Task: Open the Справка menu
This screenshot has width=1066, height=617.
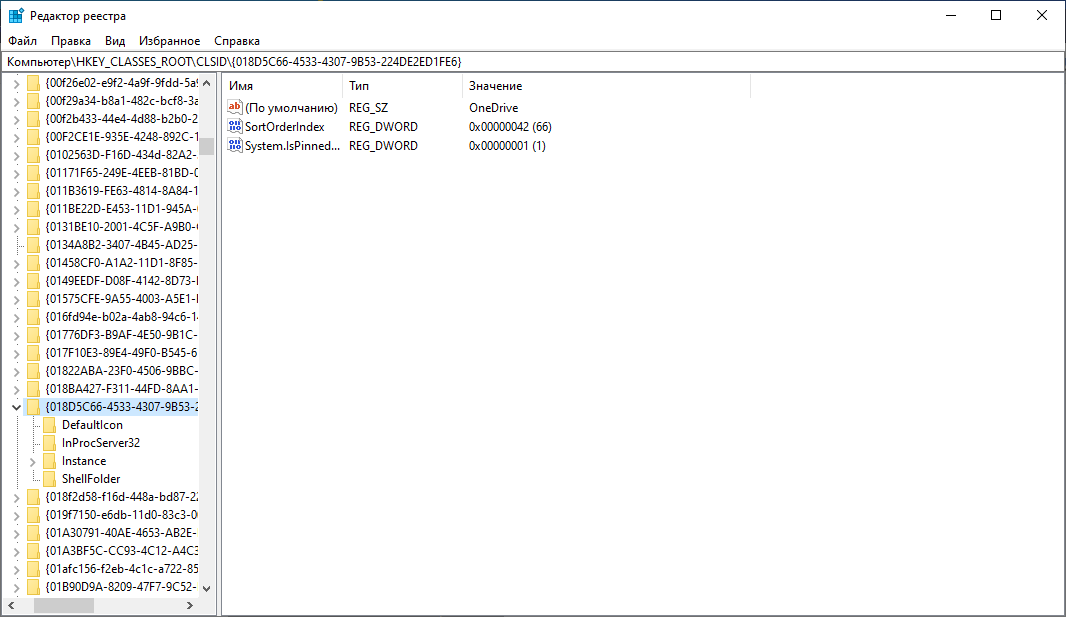Action: [x=237, y=41]
